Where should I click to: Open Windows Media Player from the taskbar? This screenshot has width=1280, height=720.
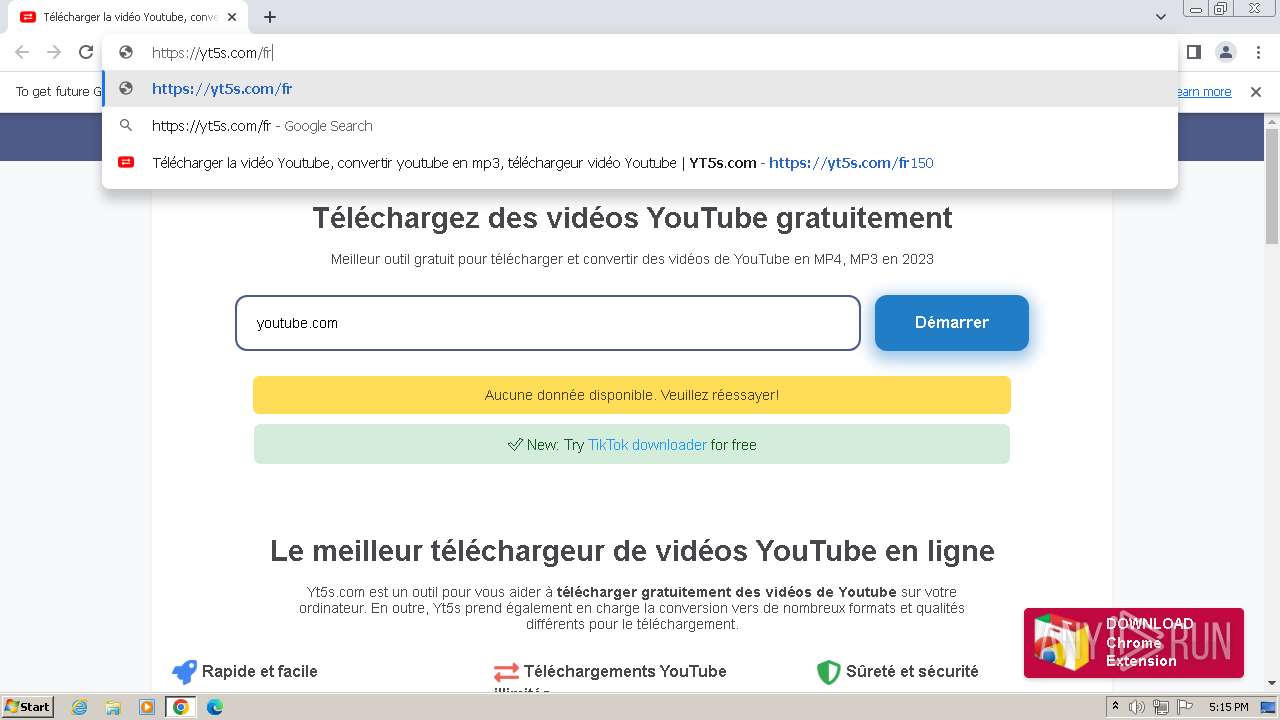pyautogui.click(x=147, y=707)
